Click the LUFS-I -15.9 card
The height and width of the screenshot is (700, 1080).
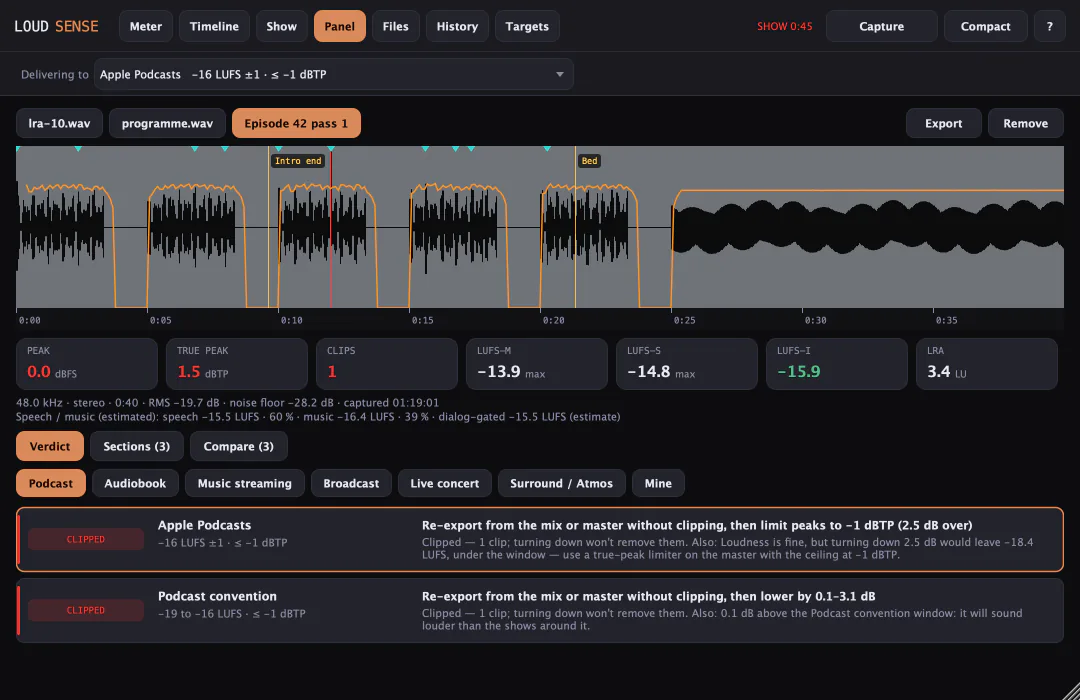[x=837, y=364]
